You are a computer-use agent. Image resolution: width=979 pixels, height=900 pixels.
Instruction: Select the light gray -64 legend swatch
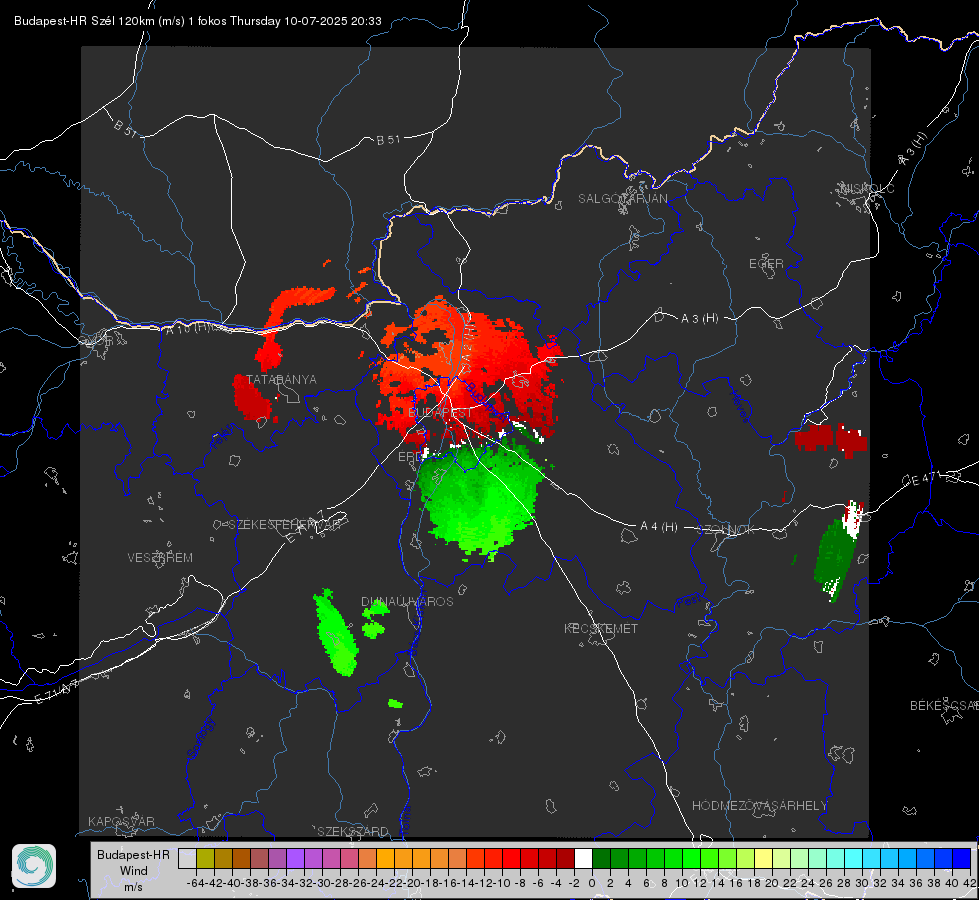point(187,858)
